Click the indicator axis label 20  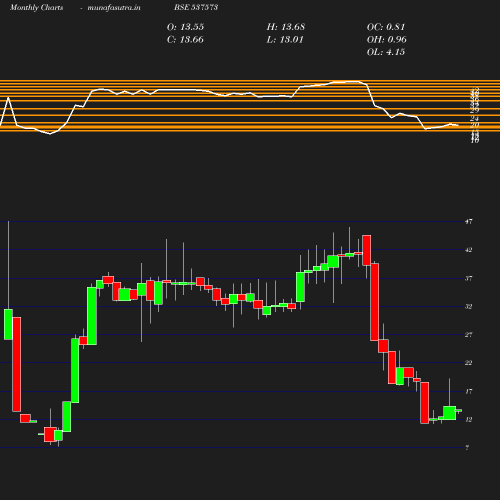click(x=474, y=125)
